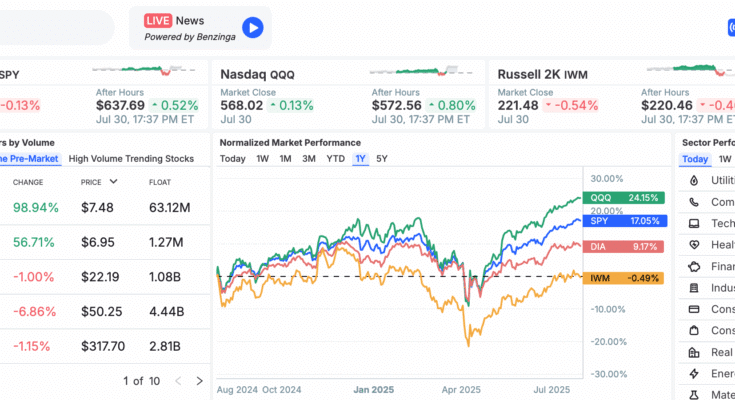
Task: Select the Consumer credit card icon
Action: click(x=694, y=309)
